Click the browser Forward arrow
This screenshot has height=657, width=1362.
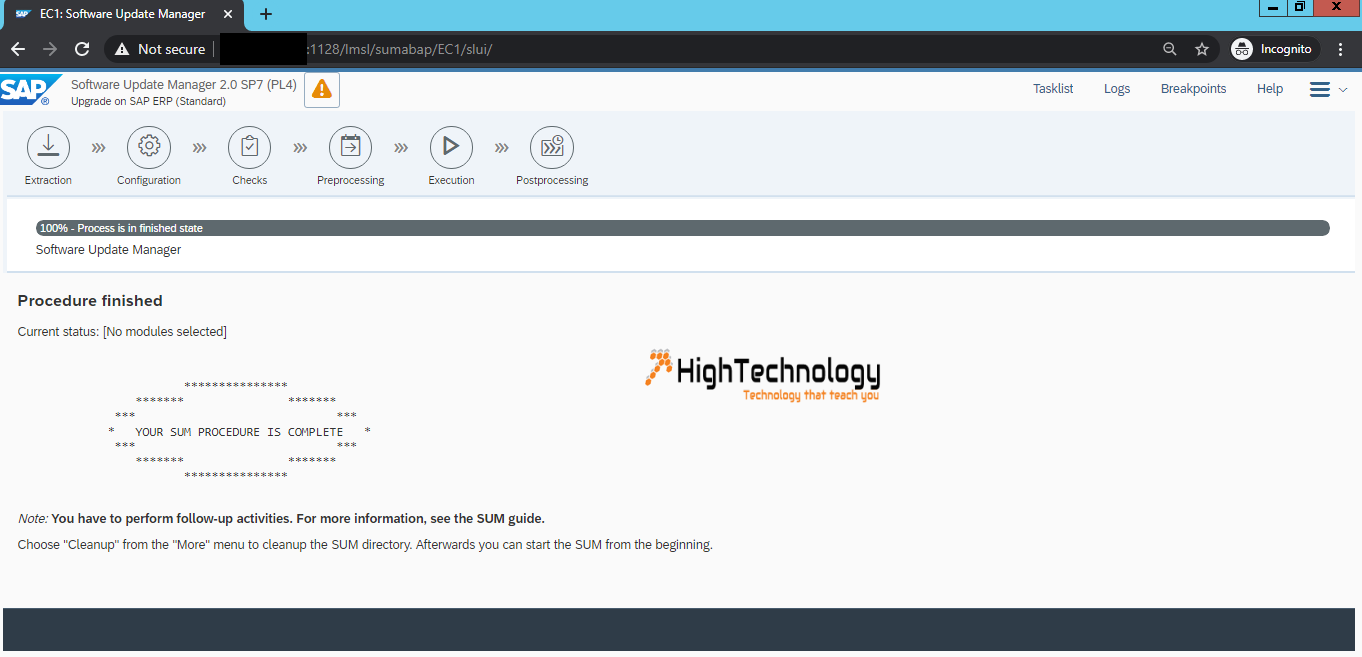(x=50, y=49)
